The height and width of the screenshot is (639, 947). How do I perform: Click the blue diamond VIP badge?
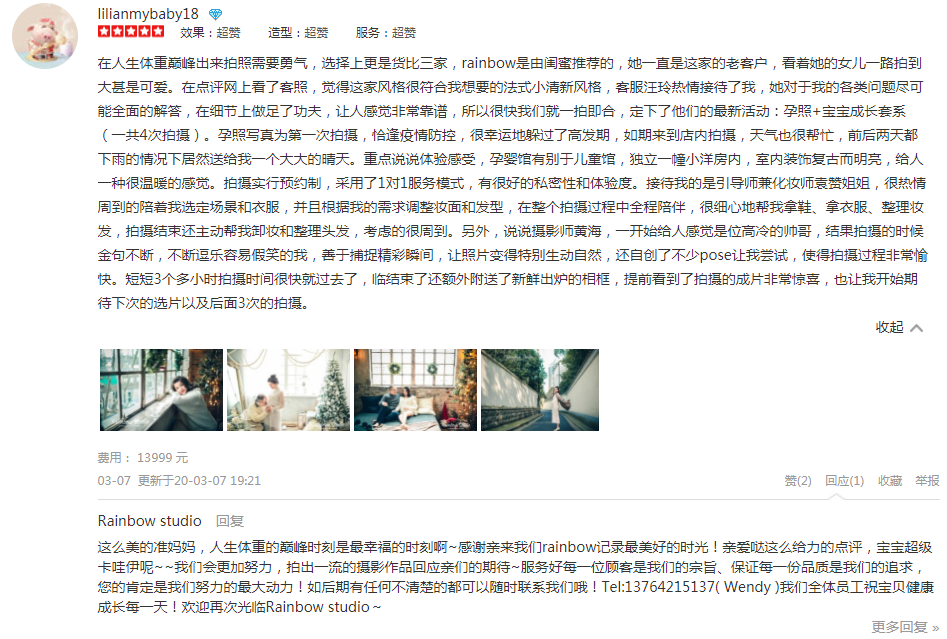click(216, 14)
